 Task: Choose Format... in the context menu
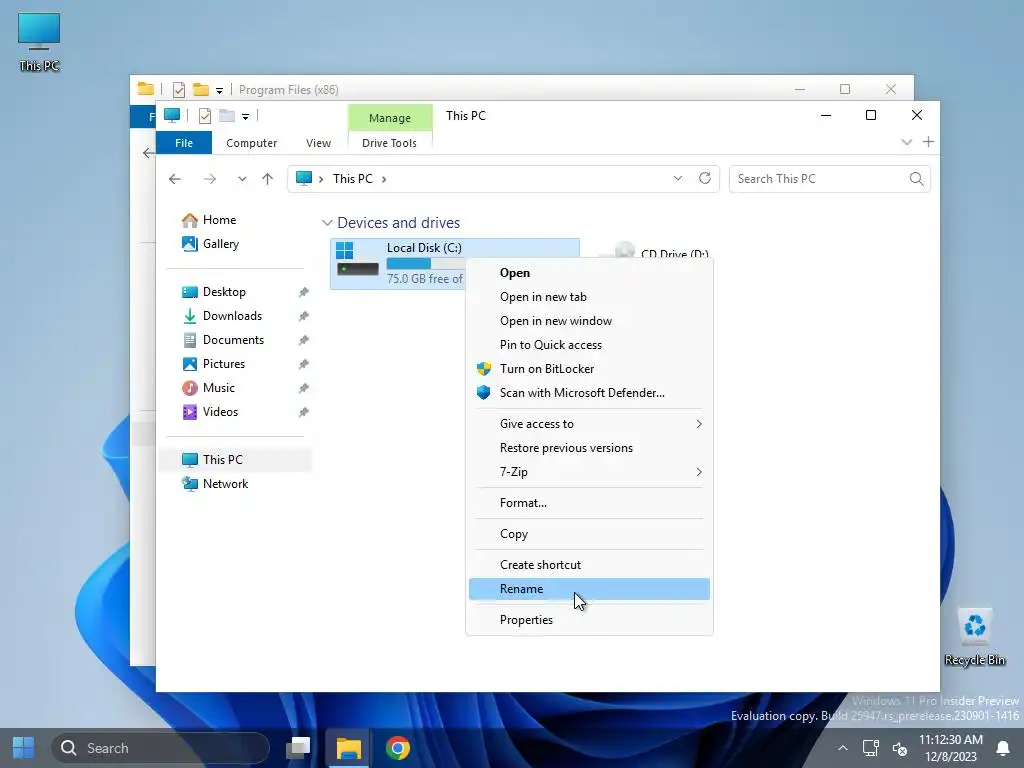coord(589,503)
